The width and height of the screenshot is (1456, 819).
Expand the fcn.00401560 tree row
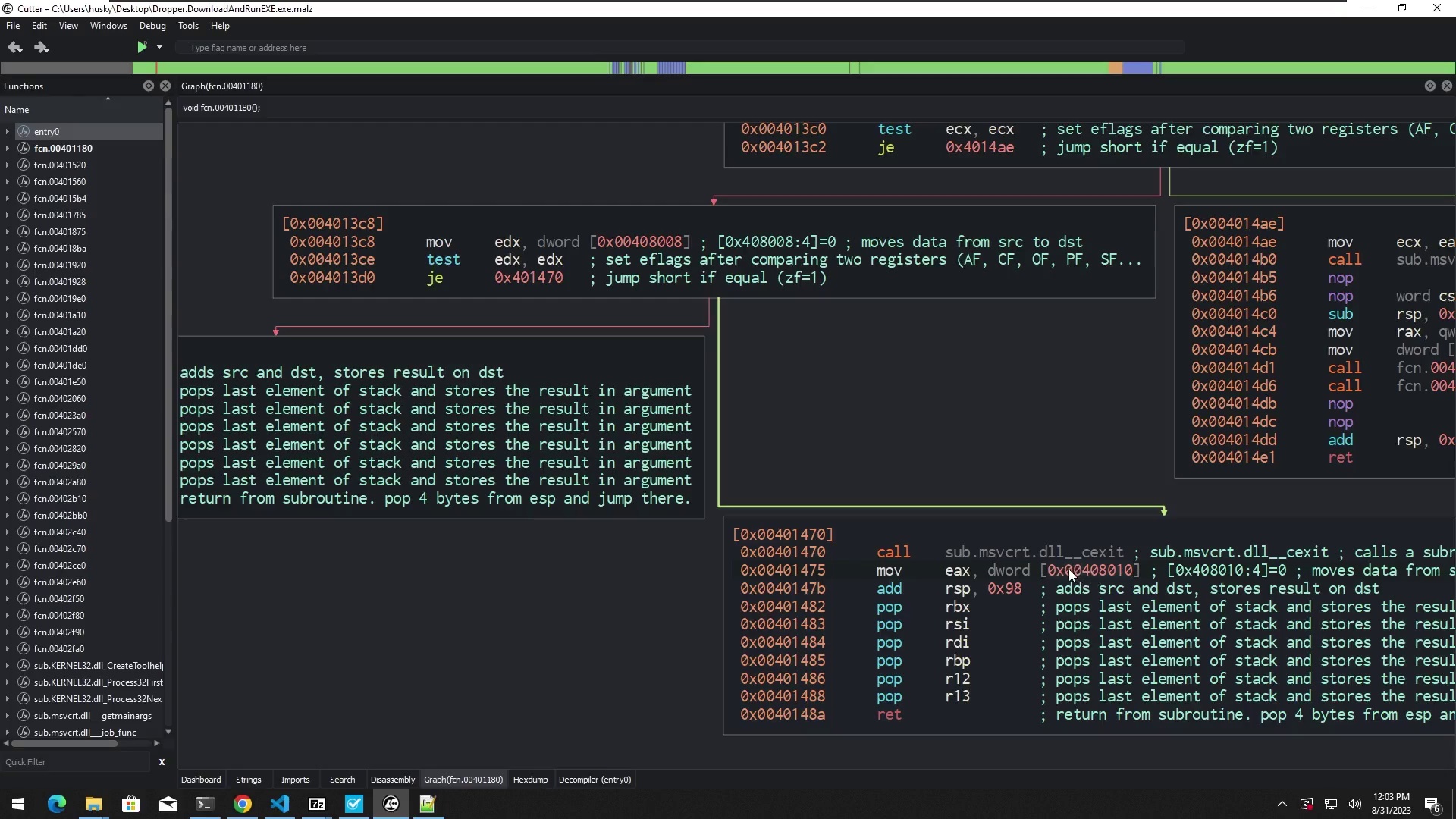[x=8, y=182]
